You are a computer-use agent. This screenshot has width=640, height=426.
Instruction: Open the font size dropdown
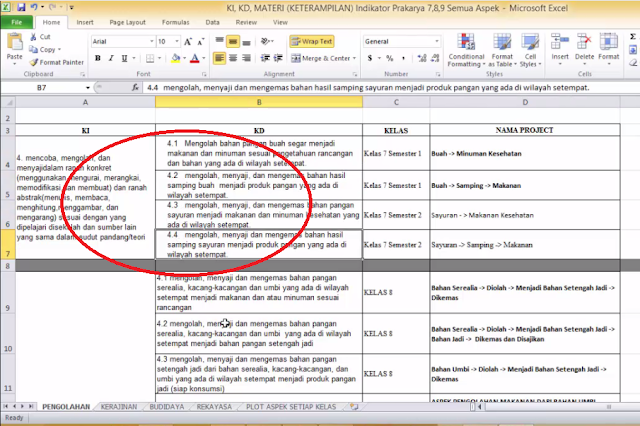click(x=177, y=41)
